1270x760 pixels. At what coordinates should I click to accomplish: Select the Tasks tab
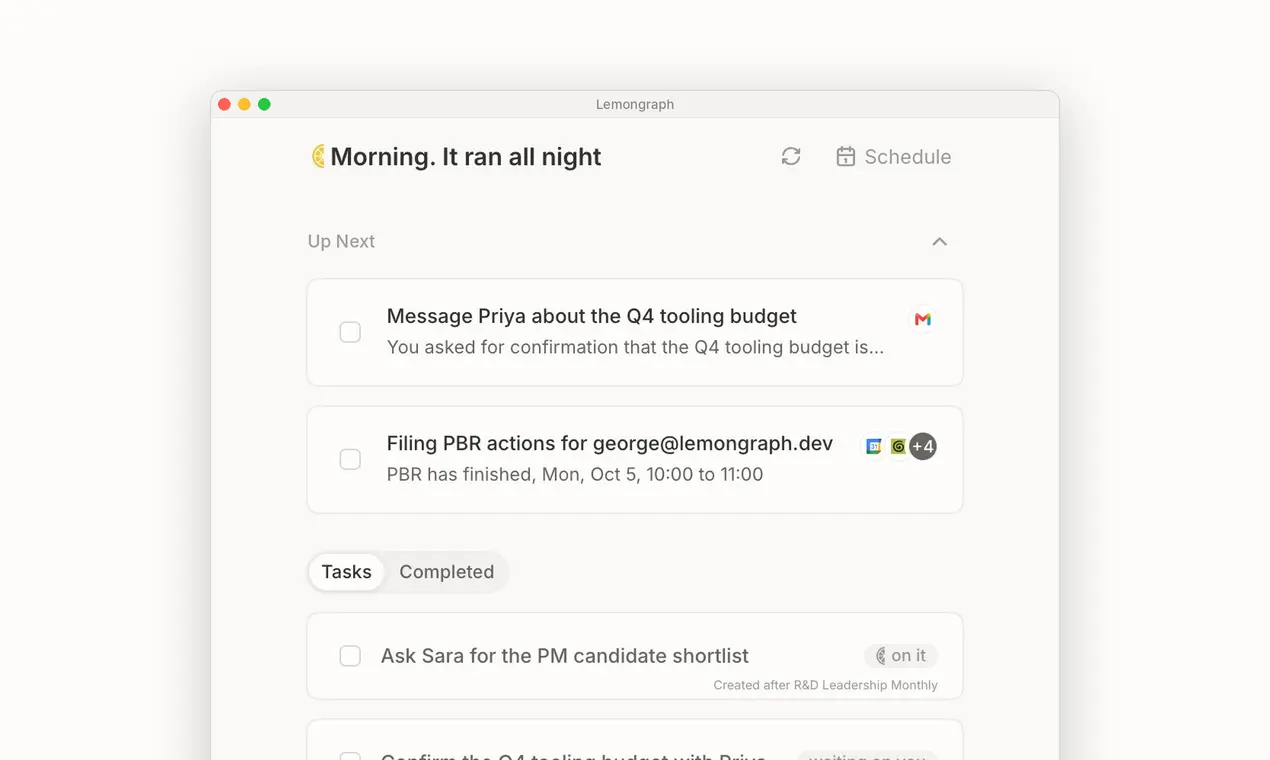coord(346,572)
